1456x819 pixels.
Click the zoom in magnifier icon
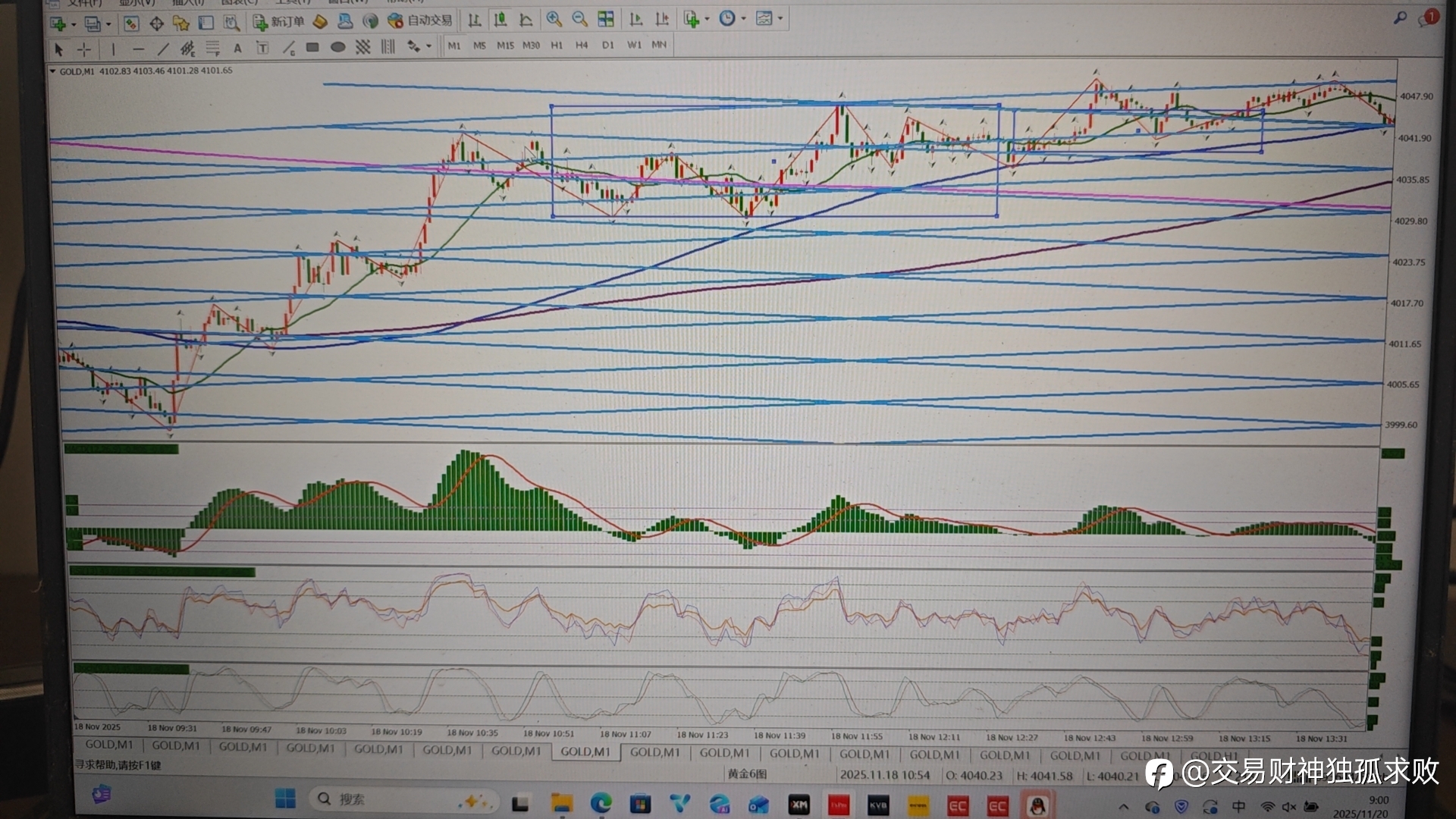point(554,20)
